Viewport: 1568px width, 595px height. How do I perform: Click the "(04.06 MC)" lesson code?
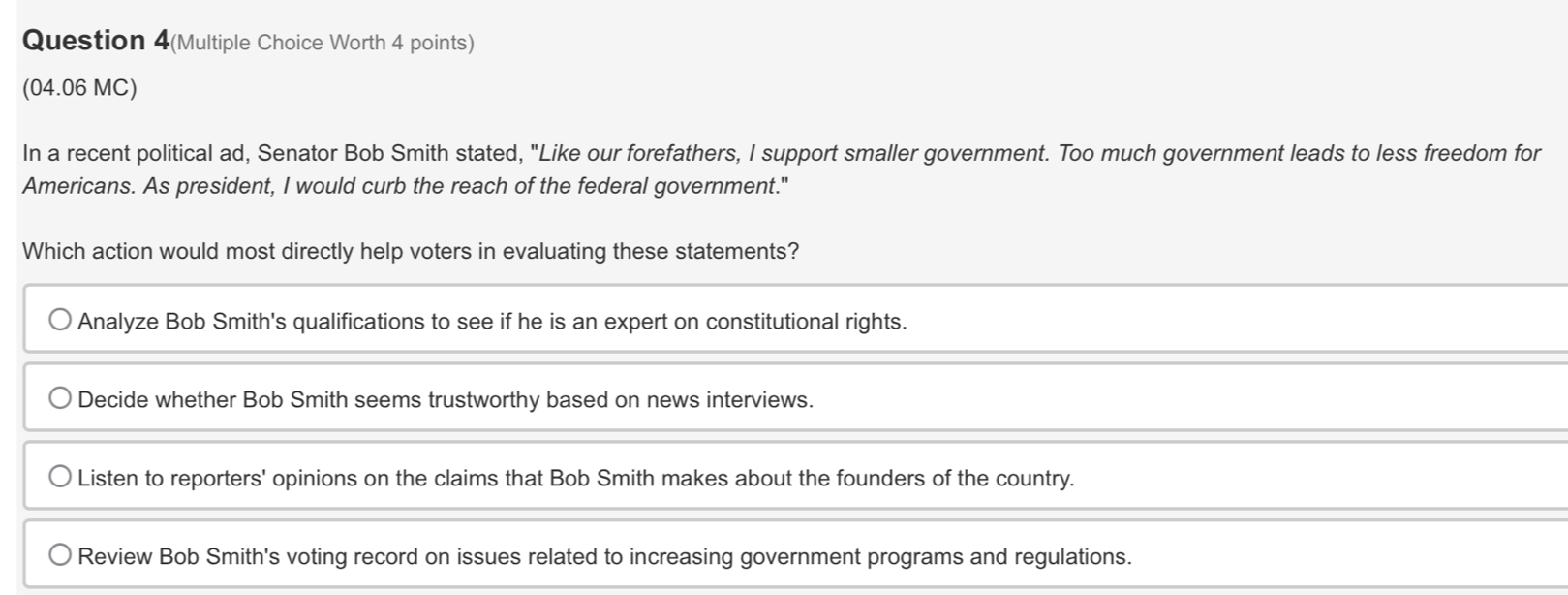point(79,88)
